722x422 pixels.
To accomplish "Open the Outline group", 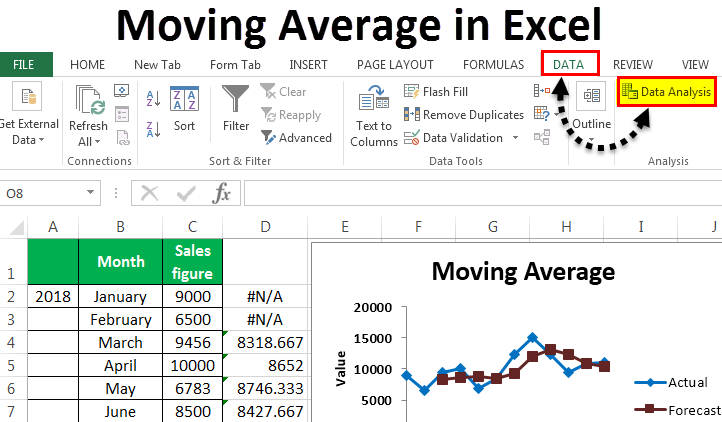I will [x=591, y=113].
